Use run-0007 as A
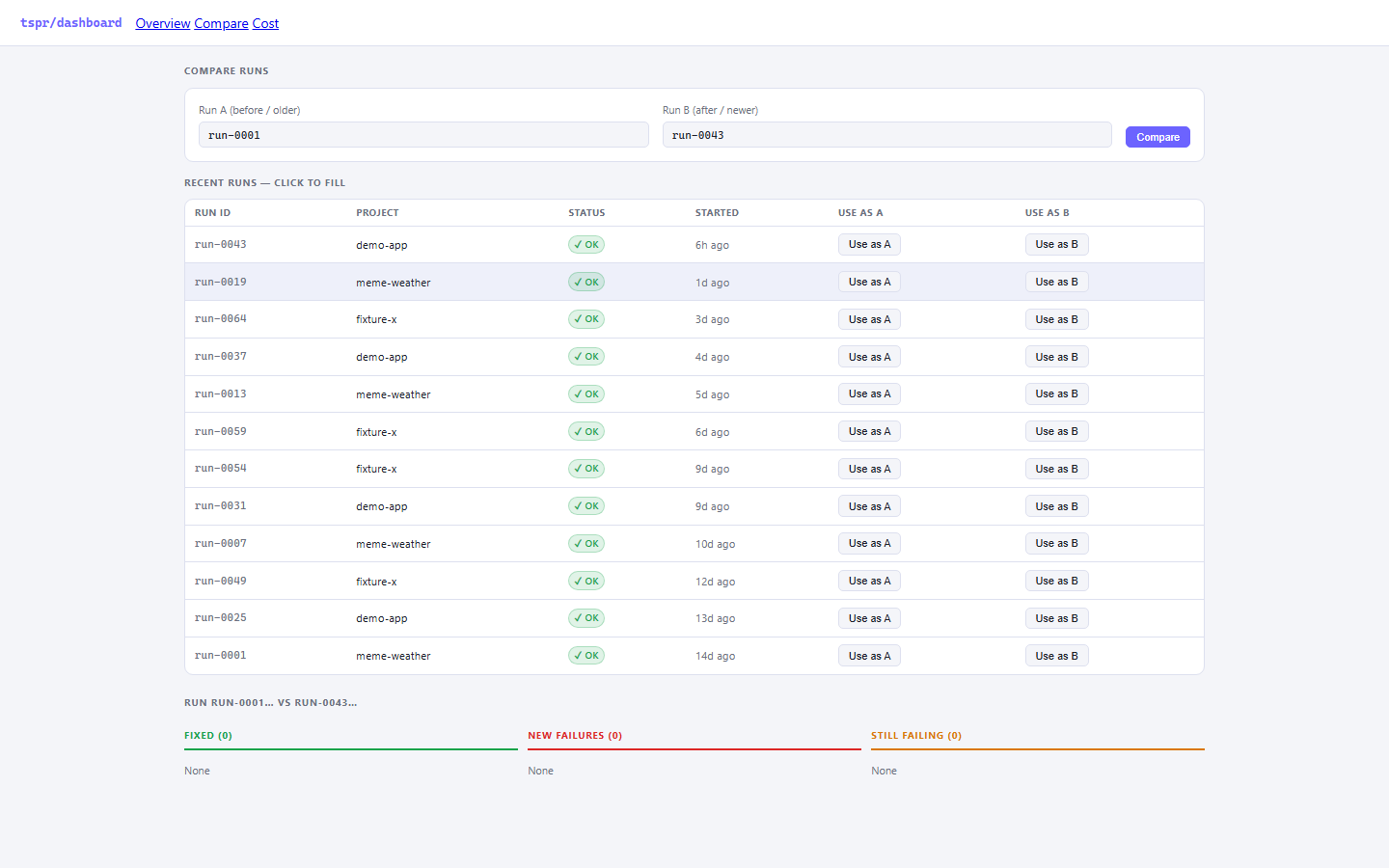 pos(869,543)
